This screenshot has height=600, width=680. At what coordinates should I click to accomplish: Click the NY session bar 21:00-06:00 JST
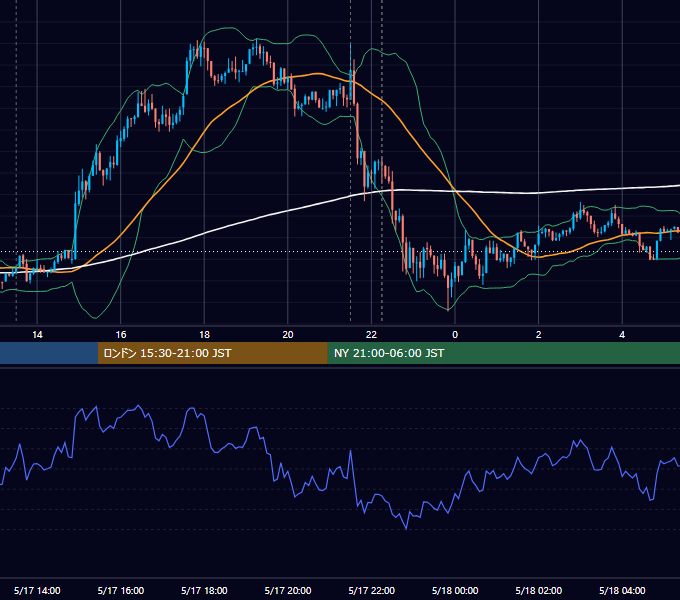(503, 353)
